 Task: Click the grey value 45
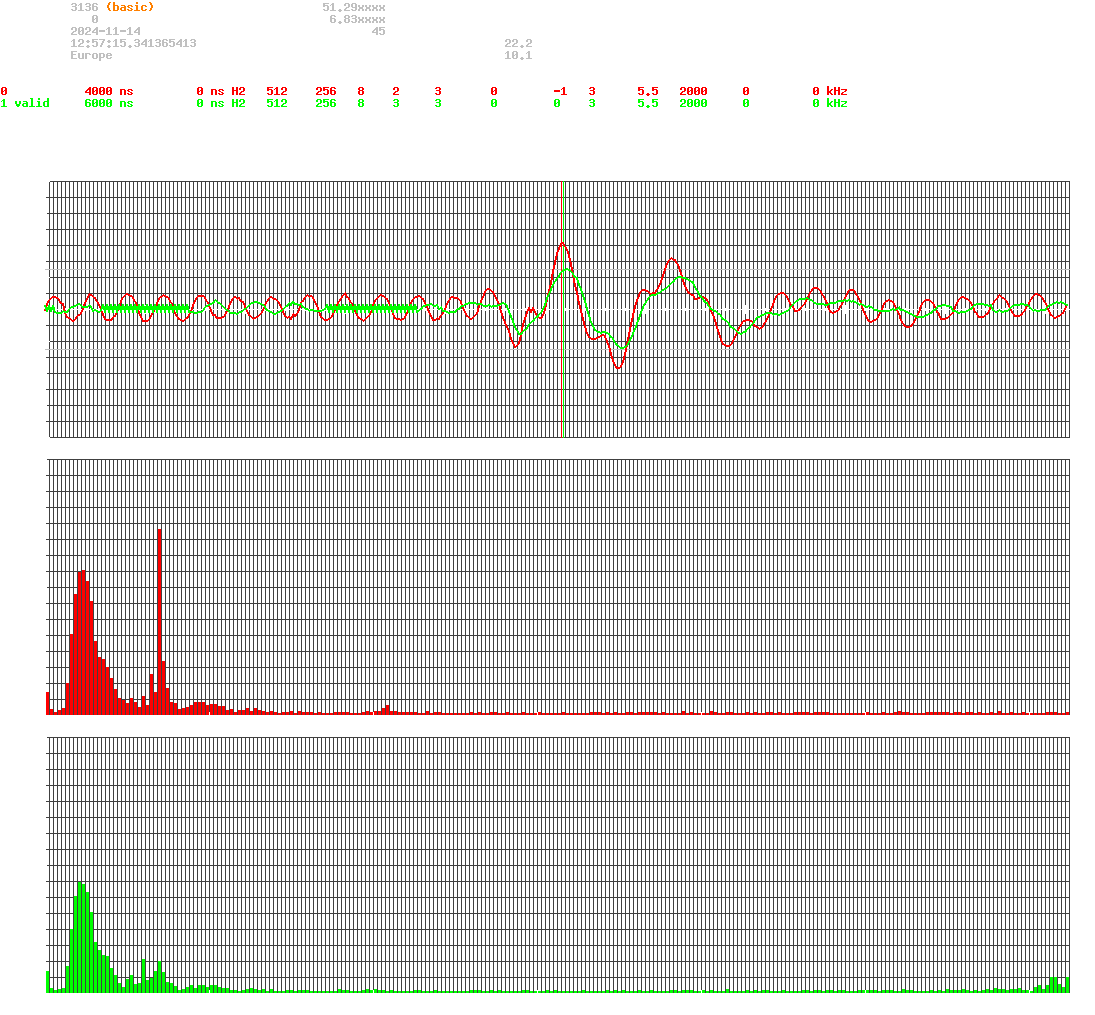coord(378,31)
